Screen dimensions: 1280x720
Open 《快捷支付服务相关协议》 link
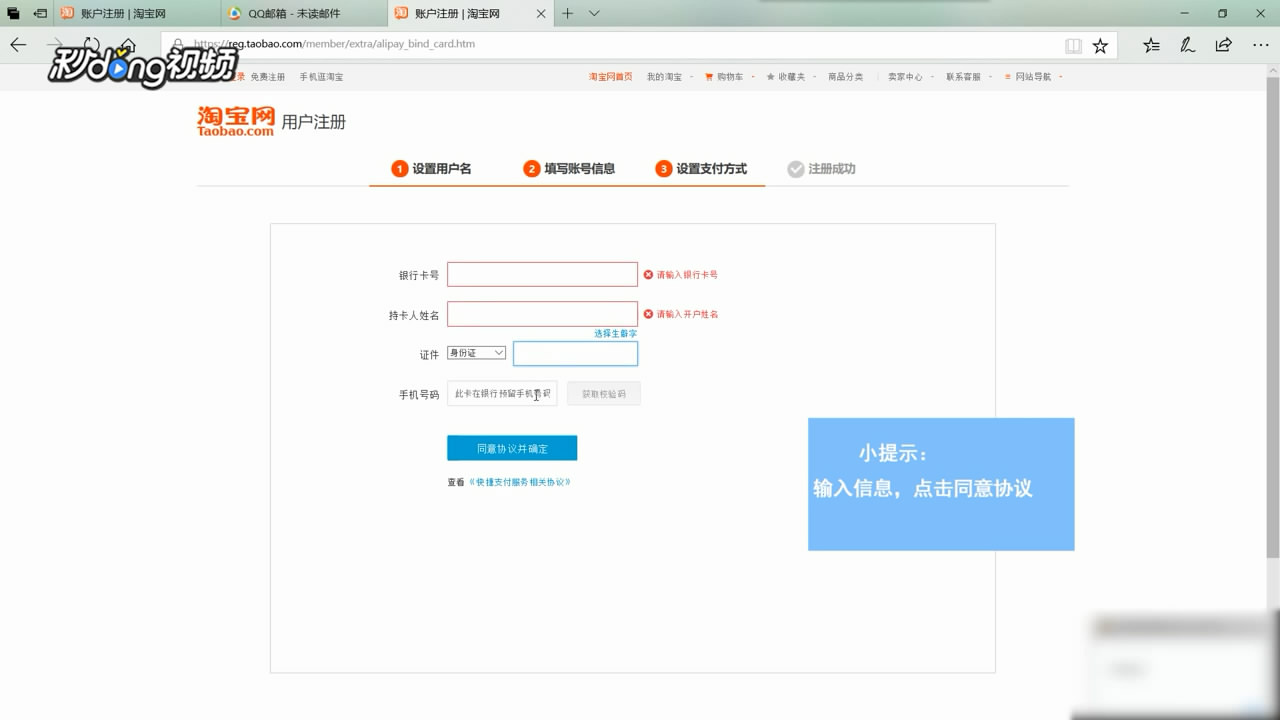[x=520, y=482]
